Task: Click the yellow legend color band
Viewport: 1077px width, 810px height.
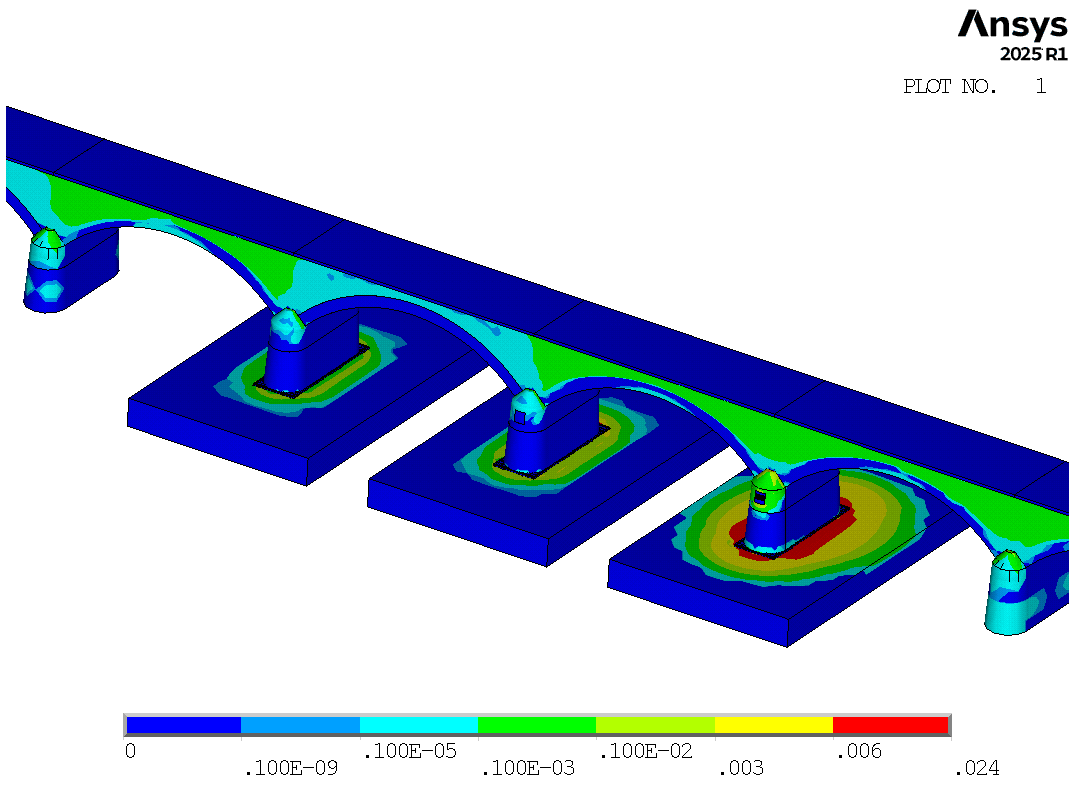Action: [774, 725]
